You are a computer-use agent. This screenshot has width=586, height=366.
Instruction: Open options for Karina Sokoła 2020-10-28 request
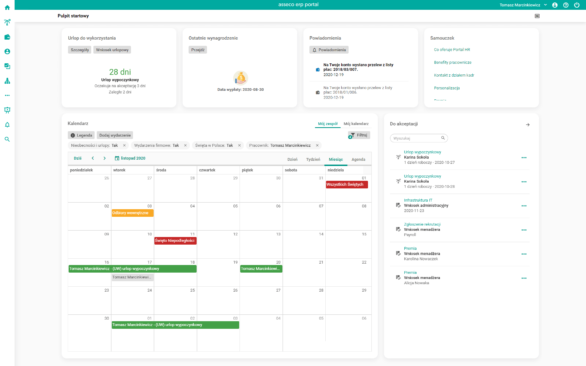524,182
